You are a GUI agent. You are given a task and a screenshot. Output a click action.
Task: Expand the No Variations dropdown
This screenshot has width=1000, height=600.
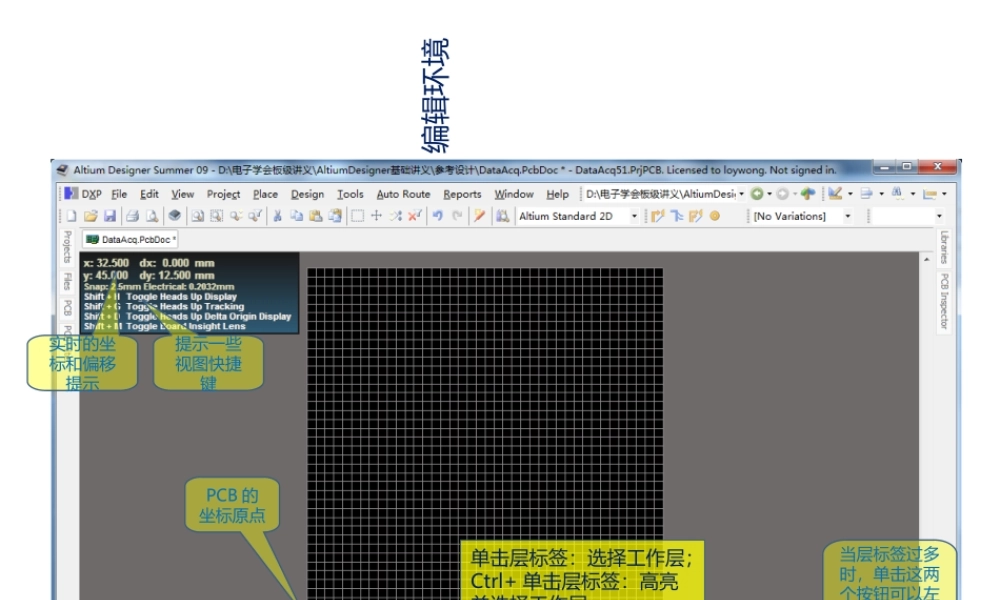[848, 216]
